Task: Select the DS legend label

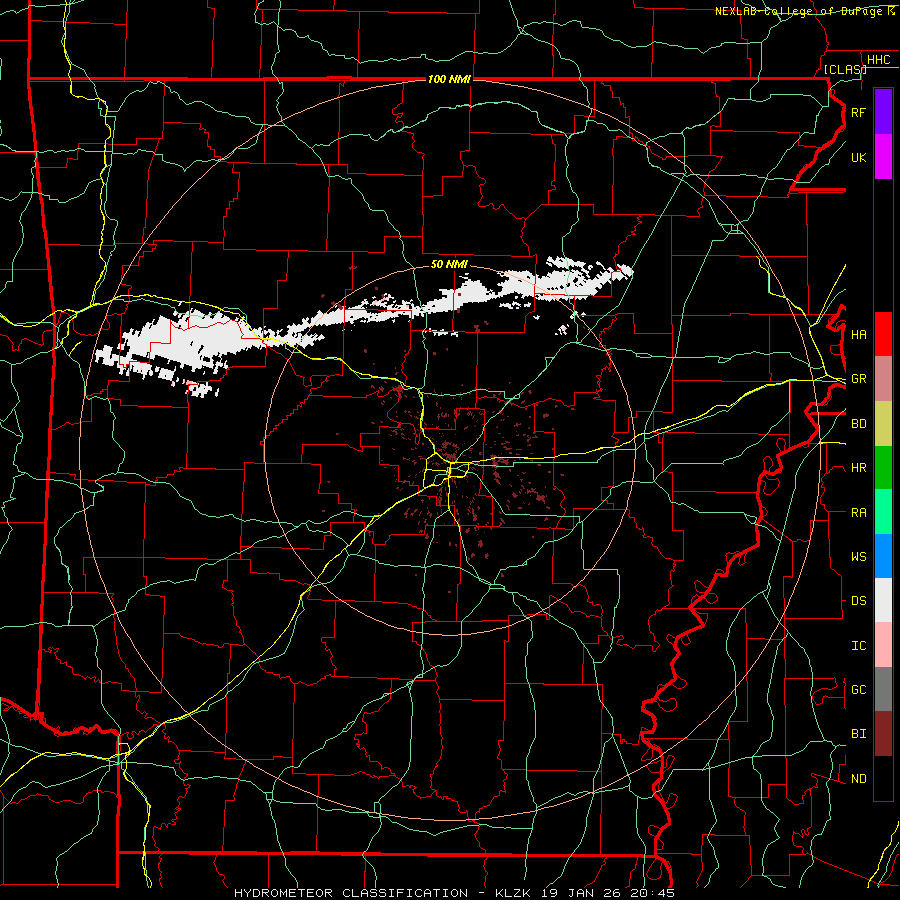Action: (858, 600)
